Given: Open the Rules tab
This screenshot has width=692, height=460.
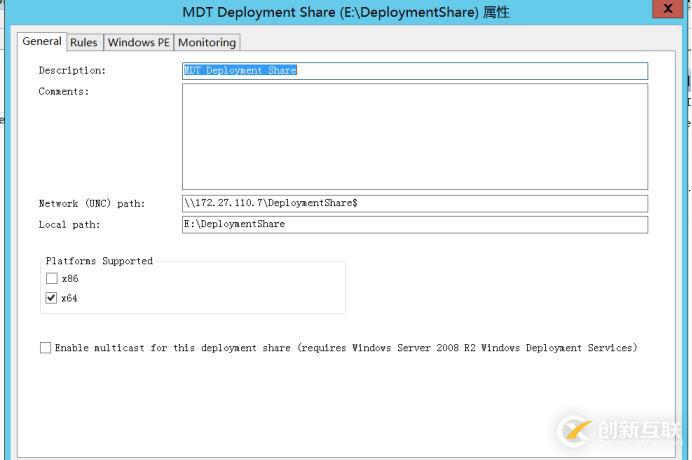Looking at the screenshot, I should 84,42.
